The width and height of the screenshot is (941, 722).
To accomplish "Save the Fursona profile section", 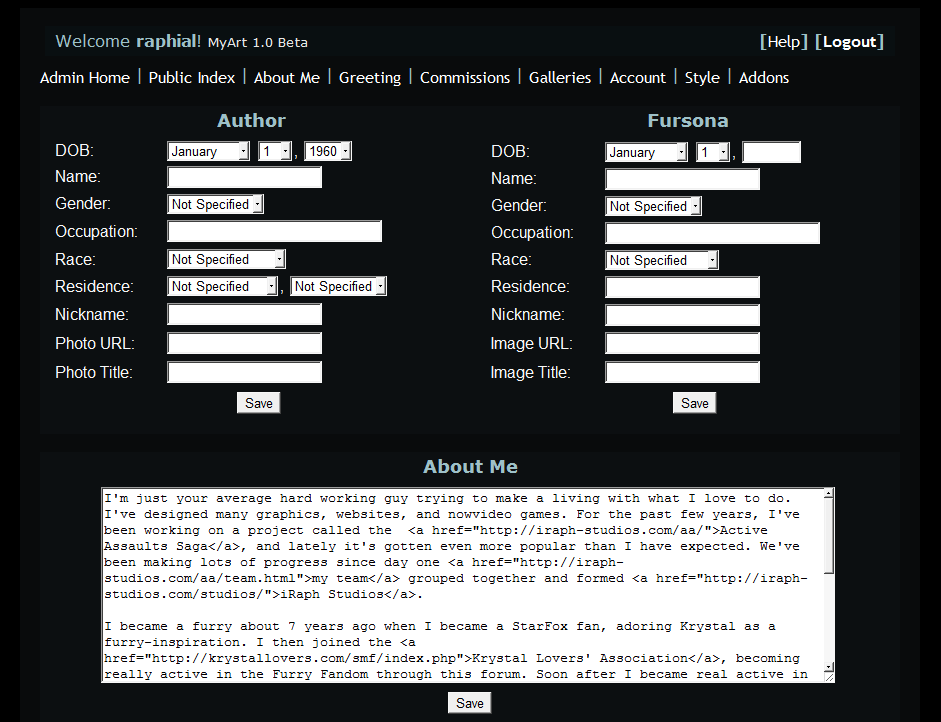I will pyautogui.click(x=694, y=403).
